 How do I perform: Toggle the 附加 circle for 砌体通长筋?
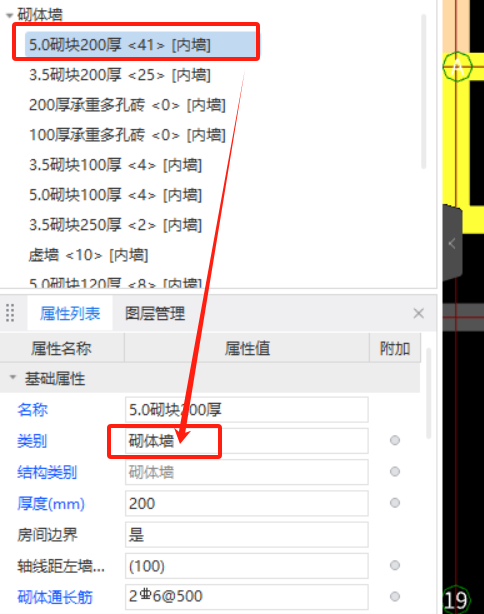click(x=395, y=596)
